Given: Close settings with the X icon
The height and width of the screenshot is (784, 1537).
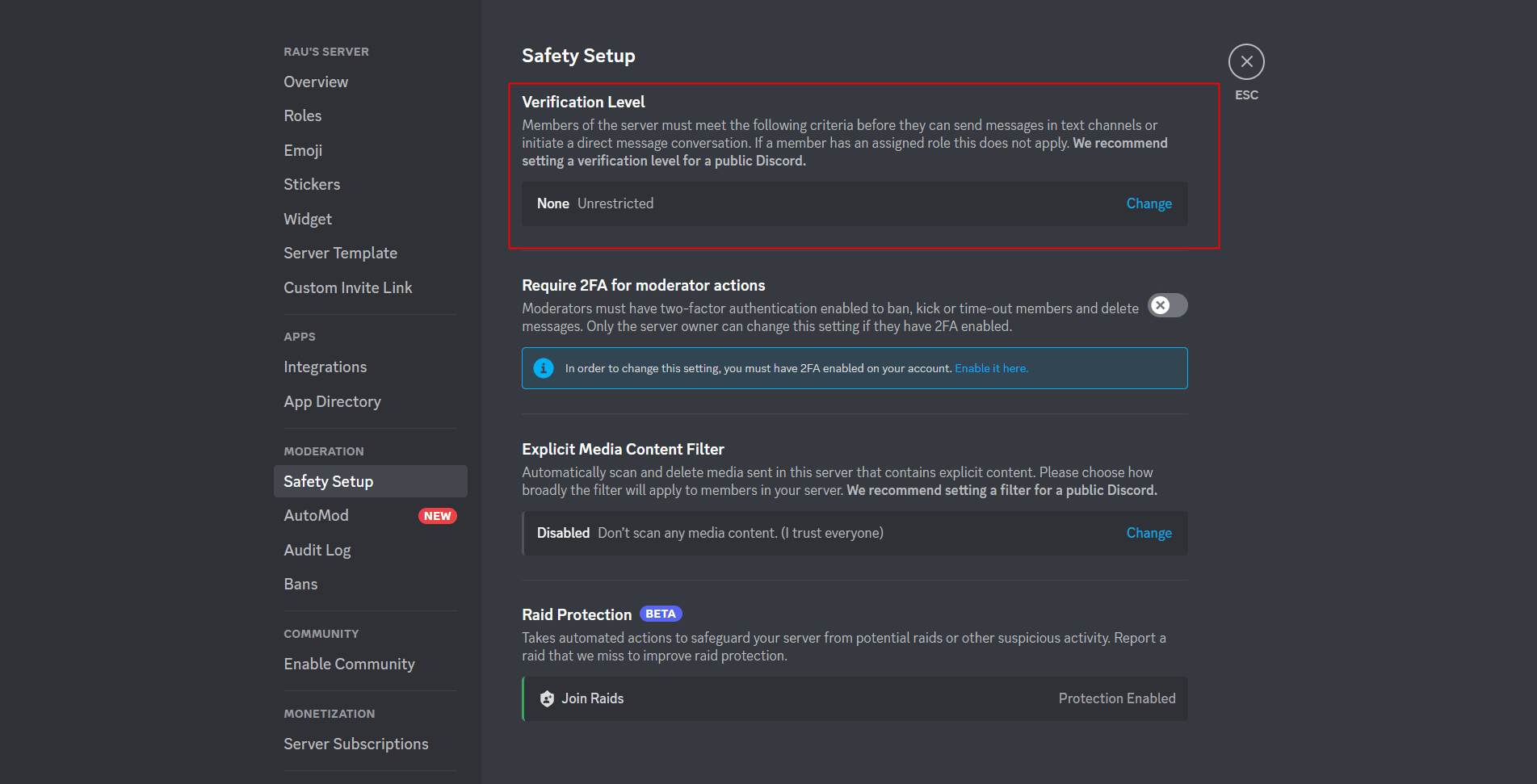Looking at the screenshot, I should click(x=1246, y=61).
